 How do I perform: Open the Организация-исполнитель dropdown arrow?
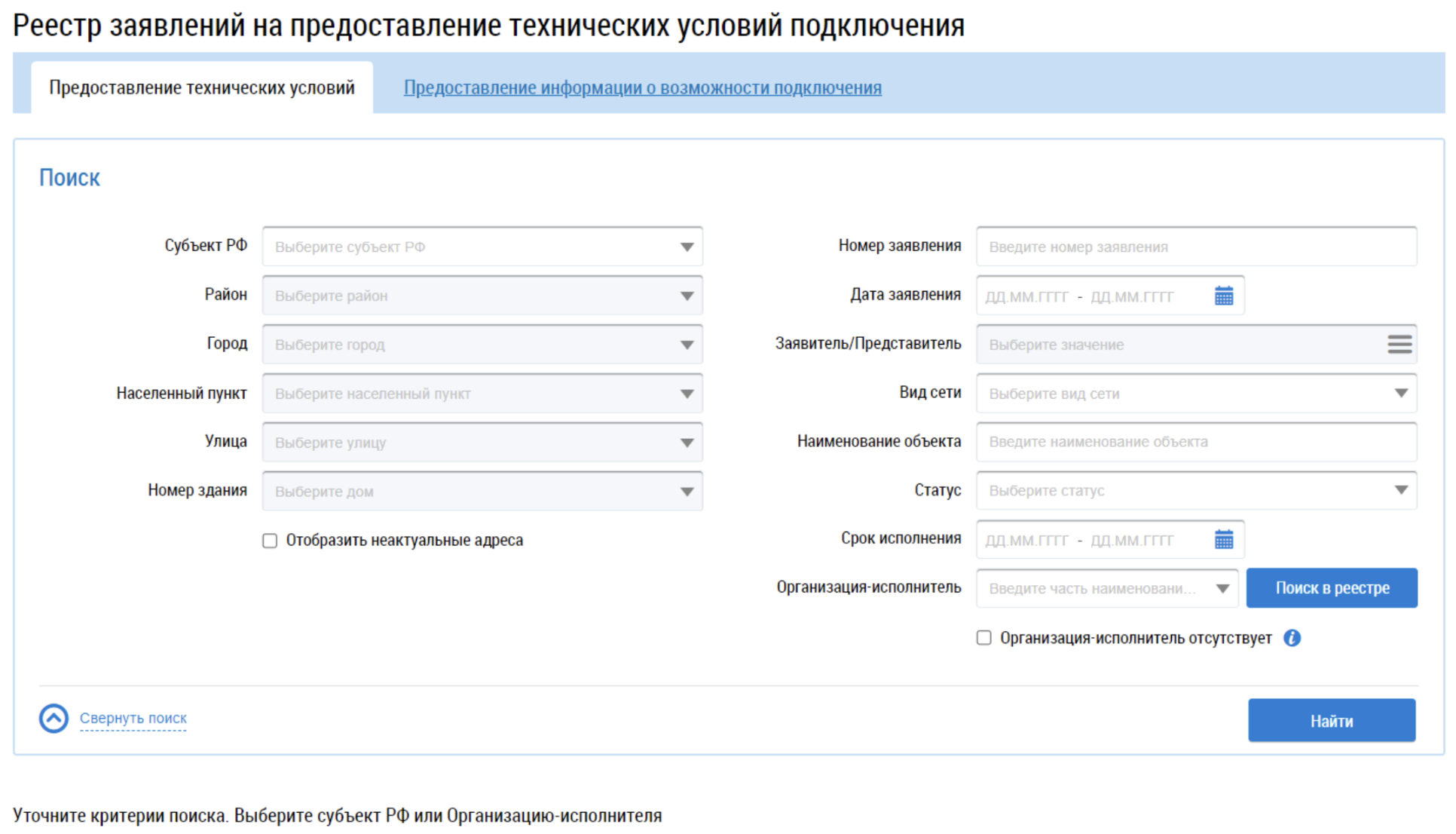1222,588
